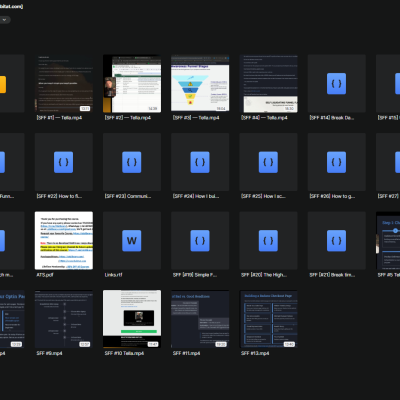Click the "[SFF #23] Communi..." label
The image size is (400, 400).
coord(128,196)
